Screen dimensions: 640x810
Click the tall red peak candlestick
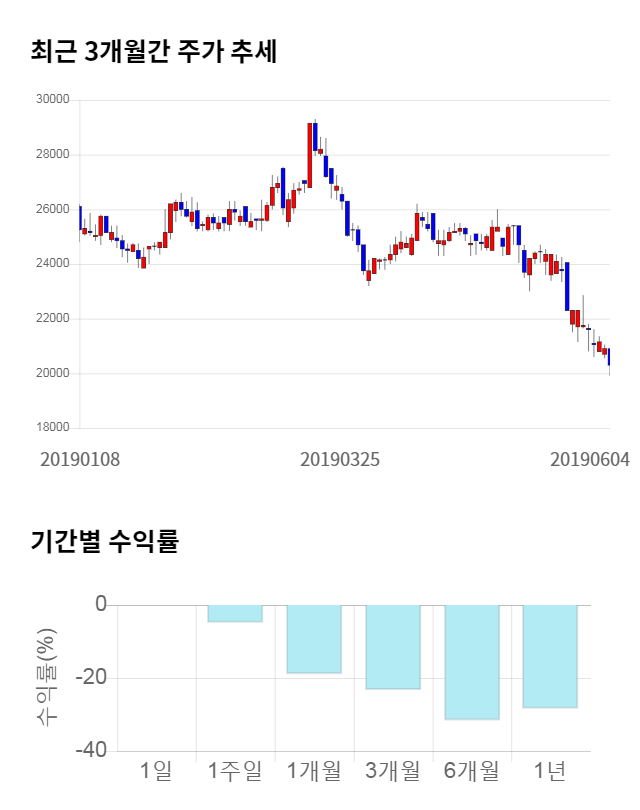310,155
